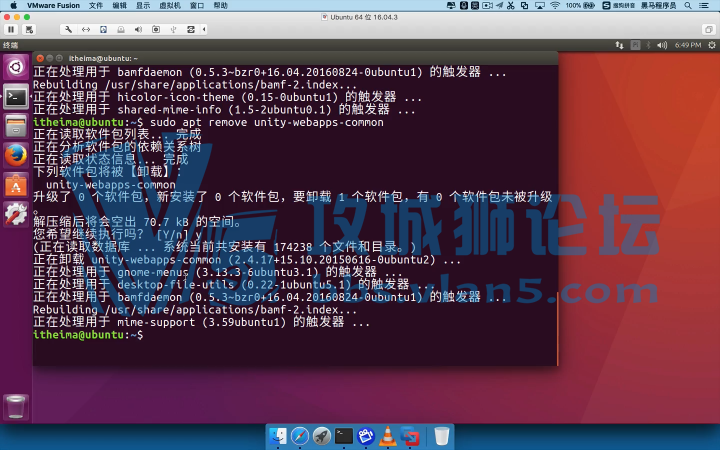Click the Ubuntu input method indicator
Viewport: 720px width, 450px height.
pos(635,45)
